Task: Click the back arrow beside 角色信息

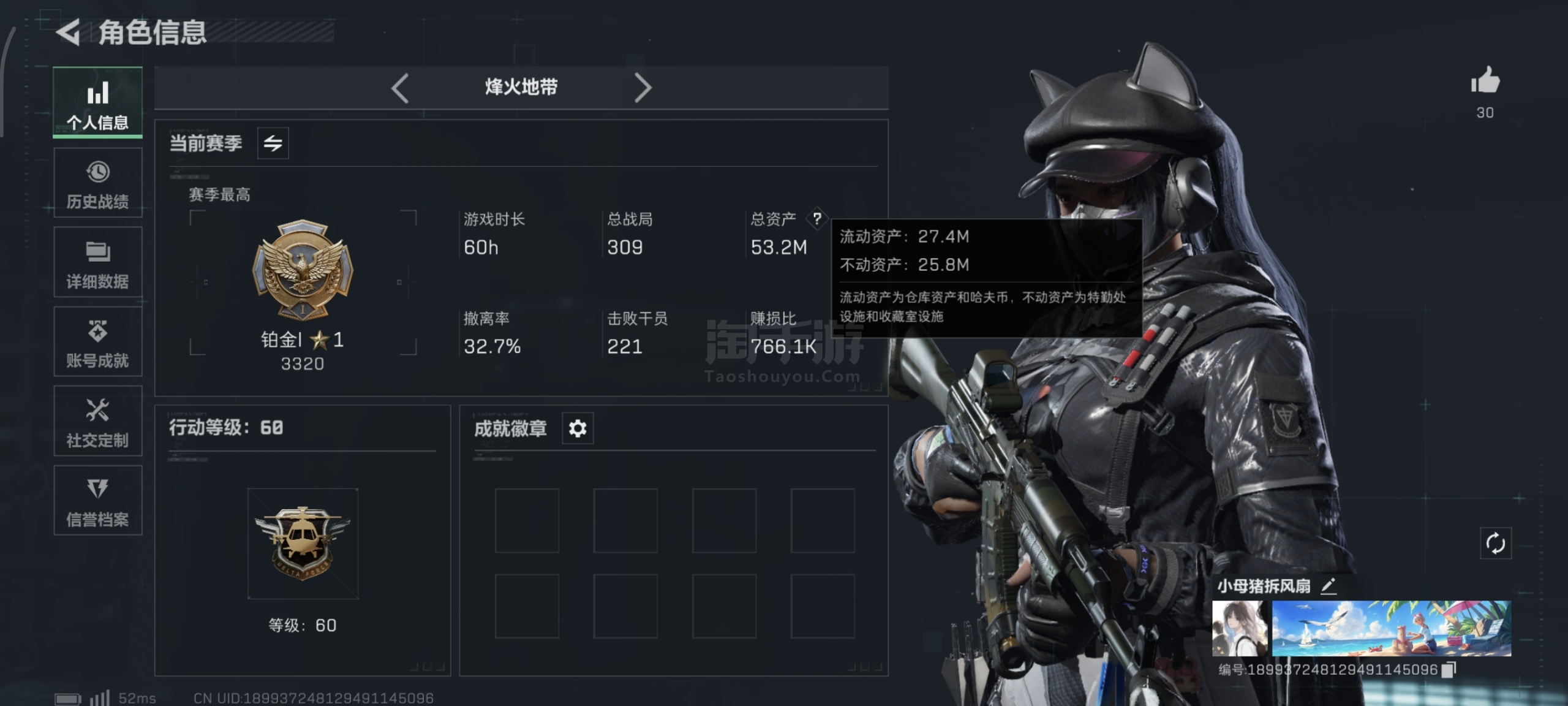Action: pos(67,32)
